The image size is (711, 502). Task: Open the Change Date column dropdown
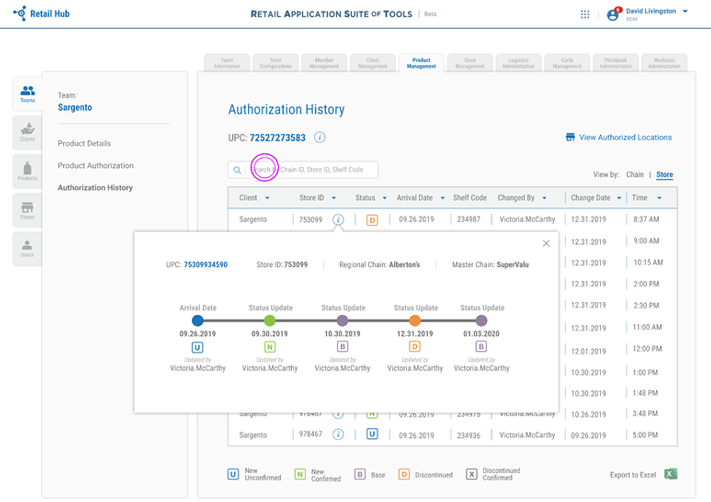[619, 198]
